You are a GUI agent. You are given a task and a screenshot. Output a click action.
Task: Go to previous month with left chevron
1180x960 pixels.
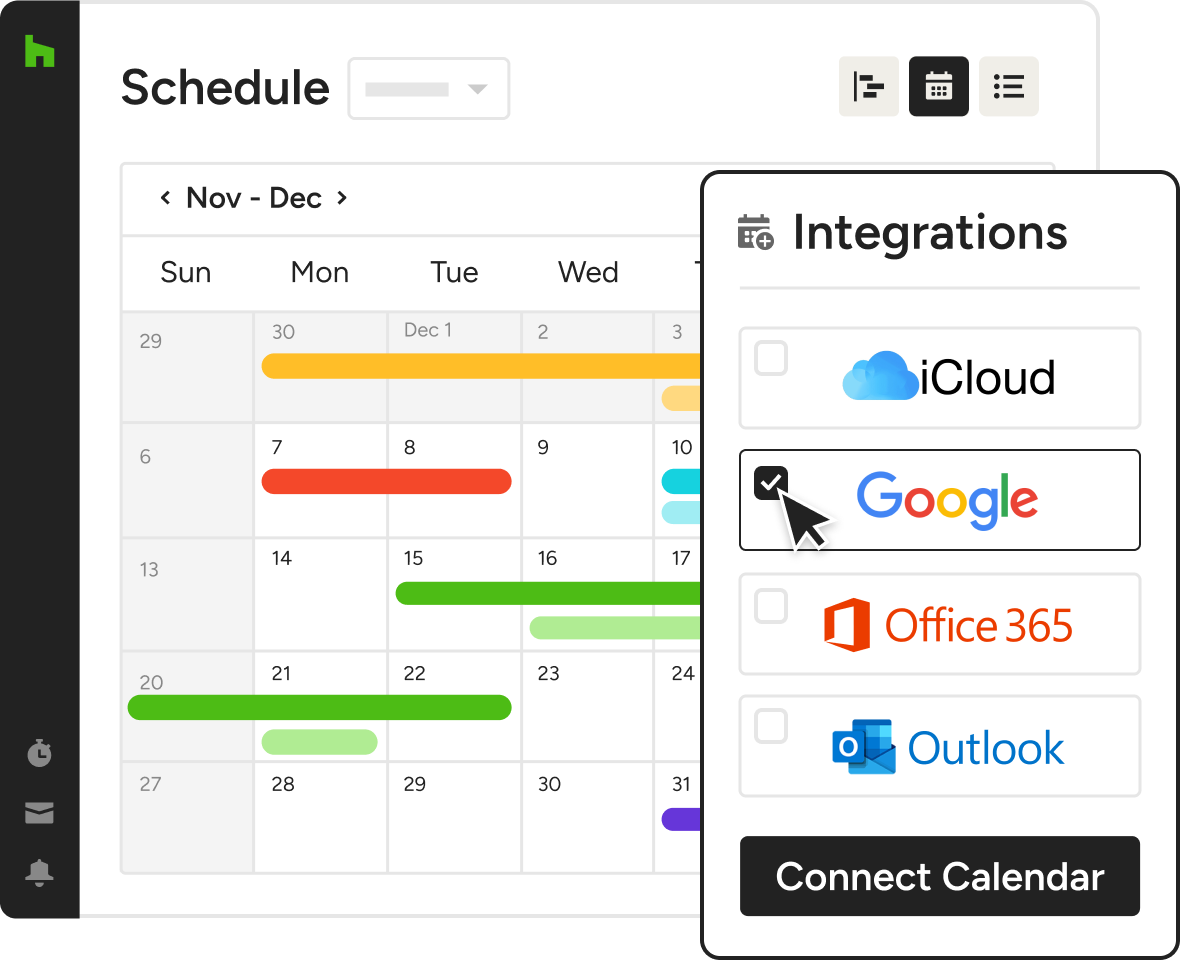[165, 198]
